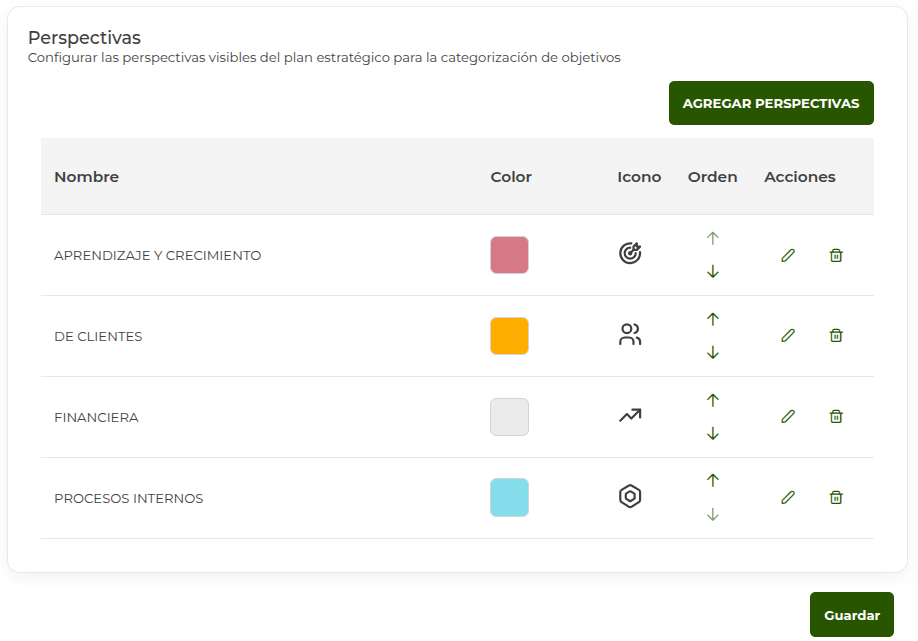The width and height of the screenshot is (918, 641).
Task: Move DE CLIENTES down in order
Action: pos(713,353)
